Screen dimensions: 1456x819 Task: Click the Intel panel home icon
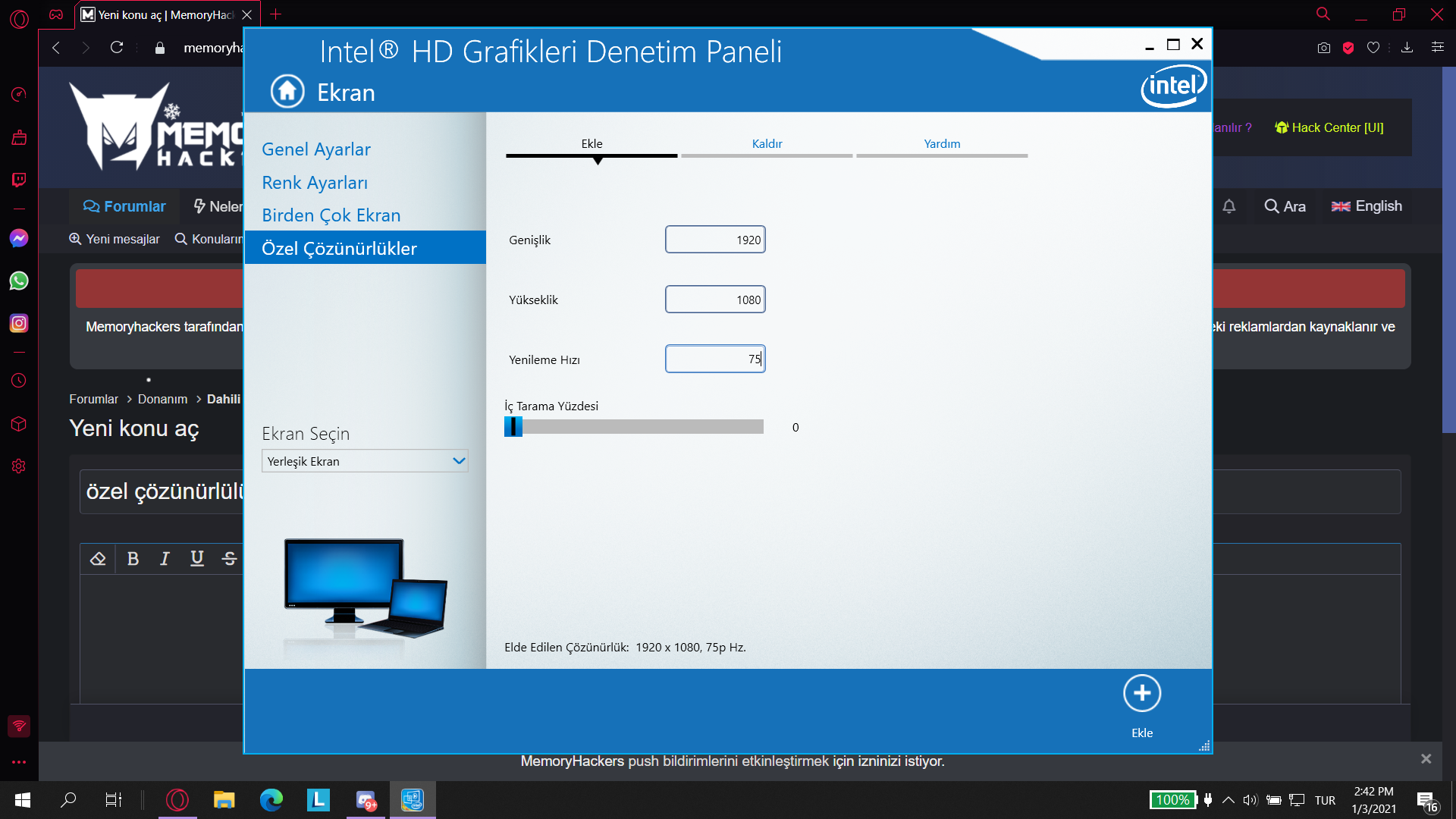pos(287,92)
